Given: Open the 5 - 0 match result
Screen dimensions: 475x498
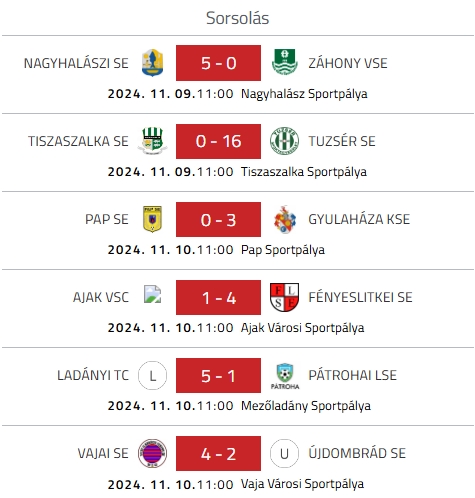Looking at the screenshot, I should [218, 63].
